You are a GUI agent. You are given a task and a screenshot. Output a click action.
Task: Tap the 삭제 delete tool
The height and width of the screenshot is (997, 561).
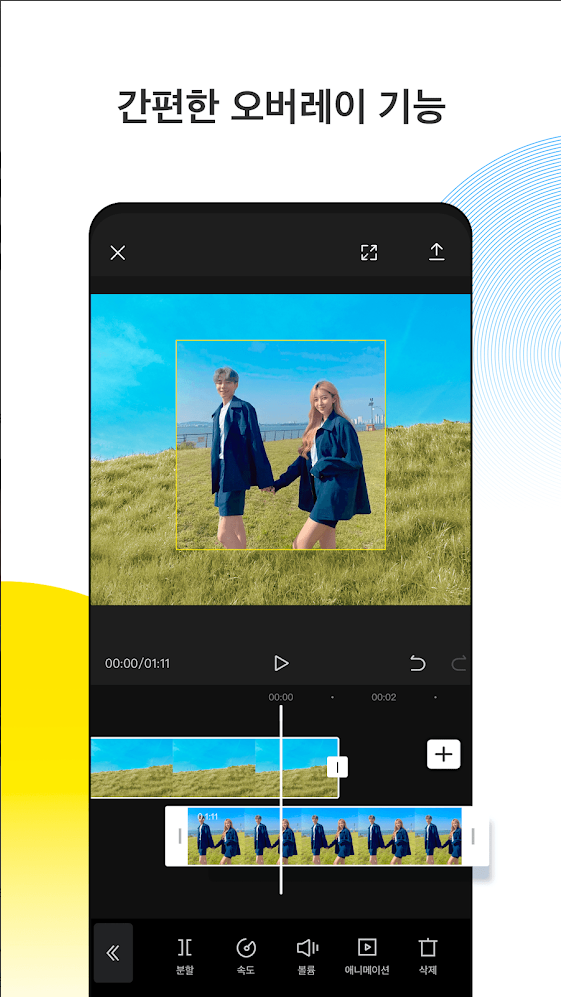click(427, 956)
